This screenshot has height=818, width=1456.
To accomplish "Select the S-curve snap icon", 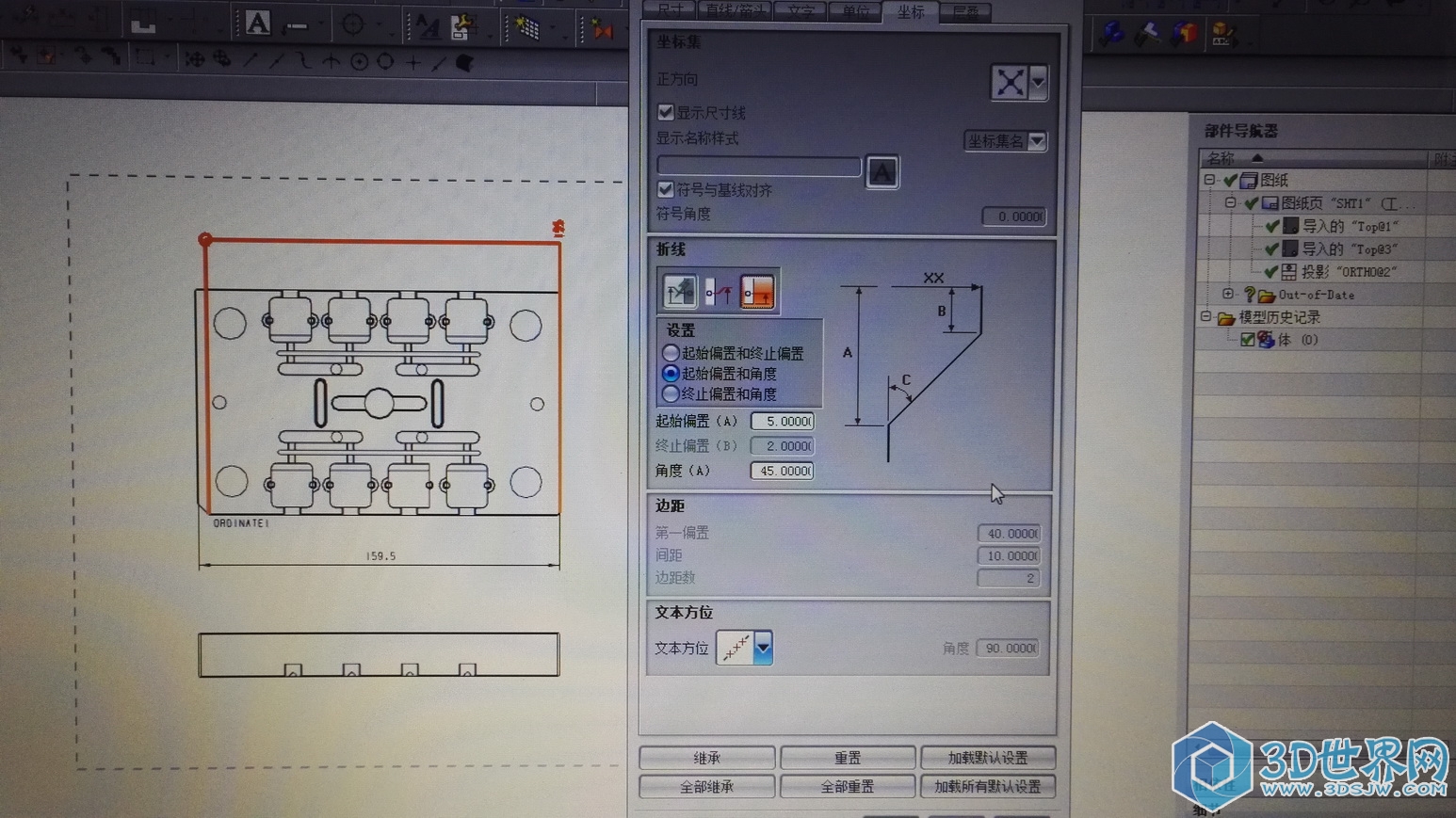I will 303,61.
